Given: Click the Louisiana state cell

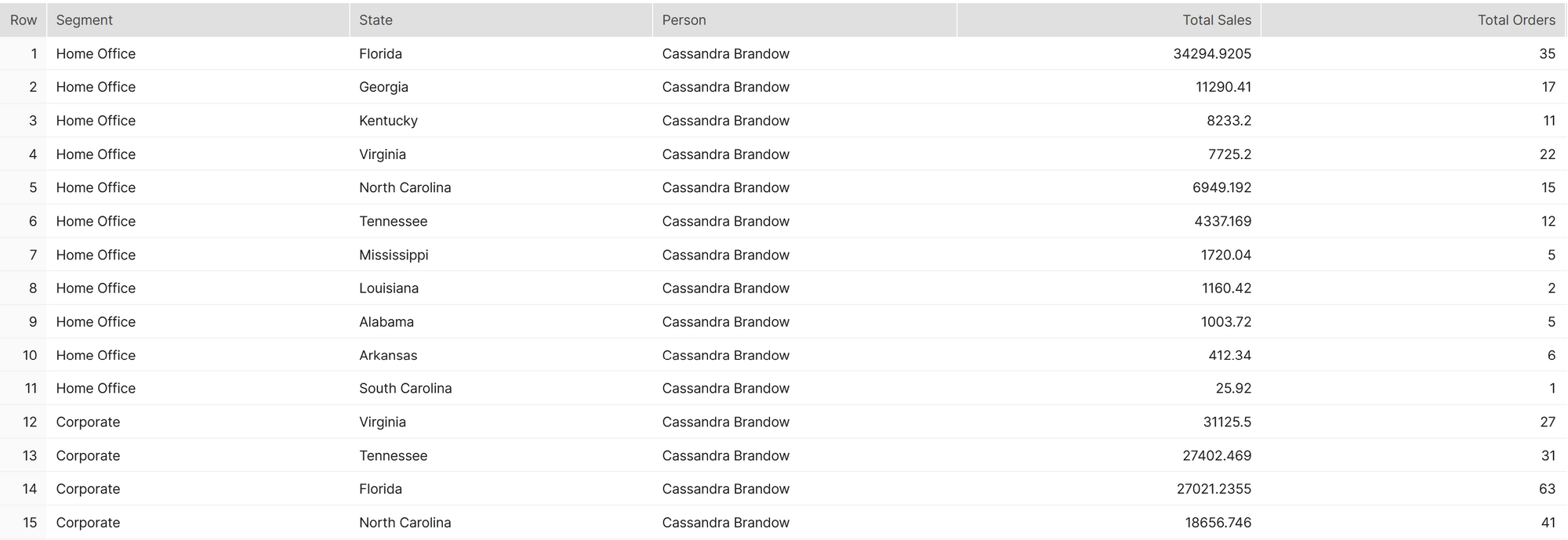Looking at the screenshot, I should [x=389, y=288].
